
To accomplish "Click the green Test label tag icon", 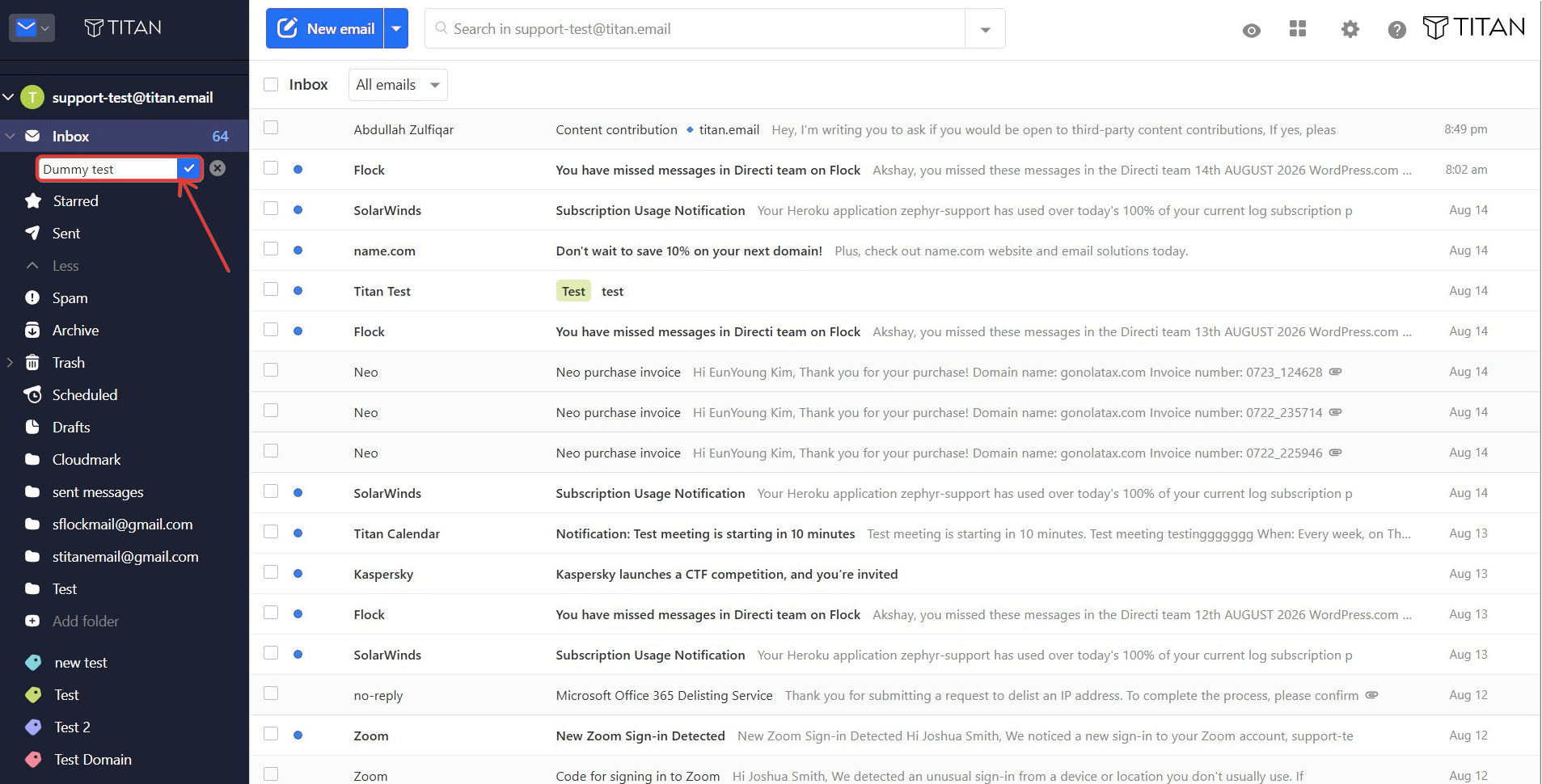I will (x=33, y=694).
